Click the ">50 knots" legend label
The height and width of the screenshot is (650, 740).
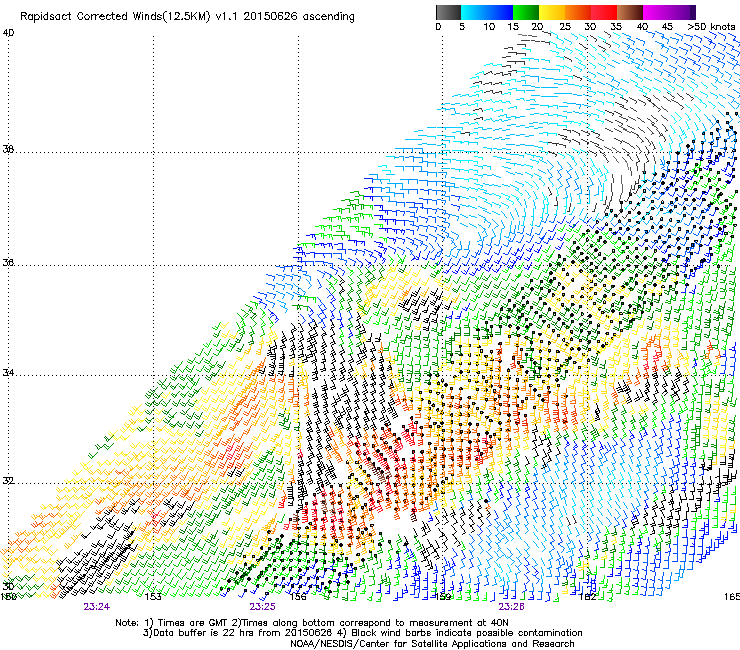tap(711, 26)
